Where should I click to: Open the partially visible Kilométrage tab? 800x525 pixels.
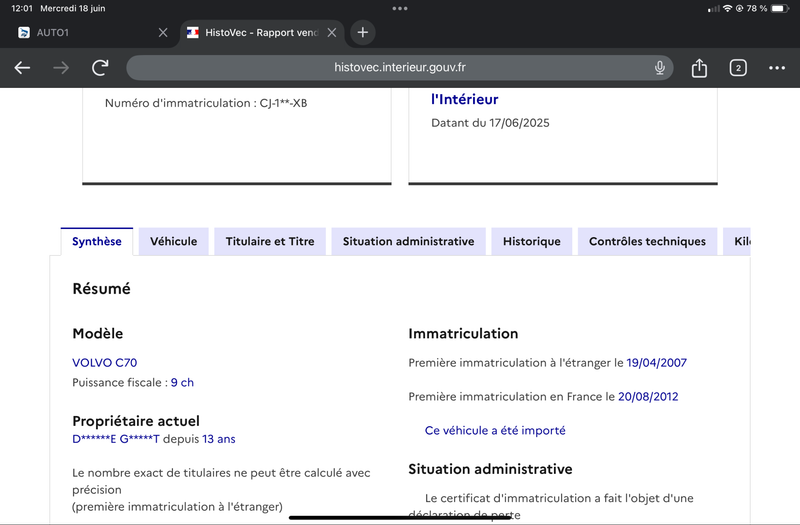(x=737, y=241)
